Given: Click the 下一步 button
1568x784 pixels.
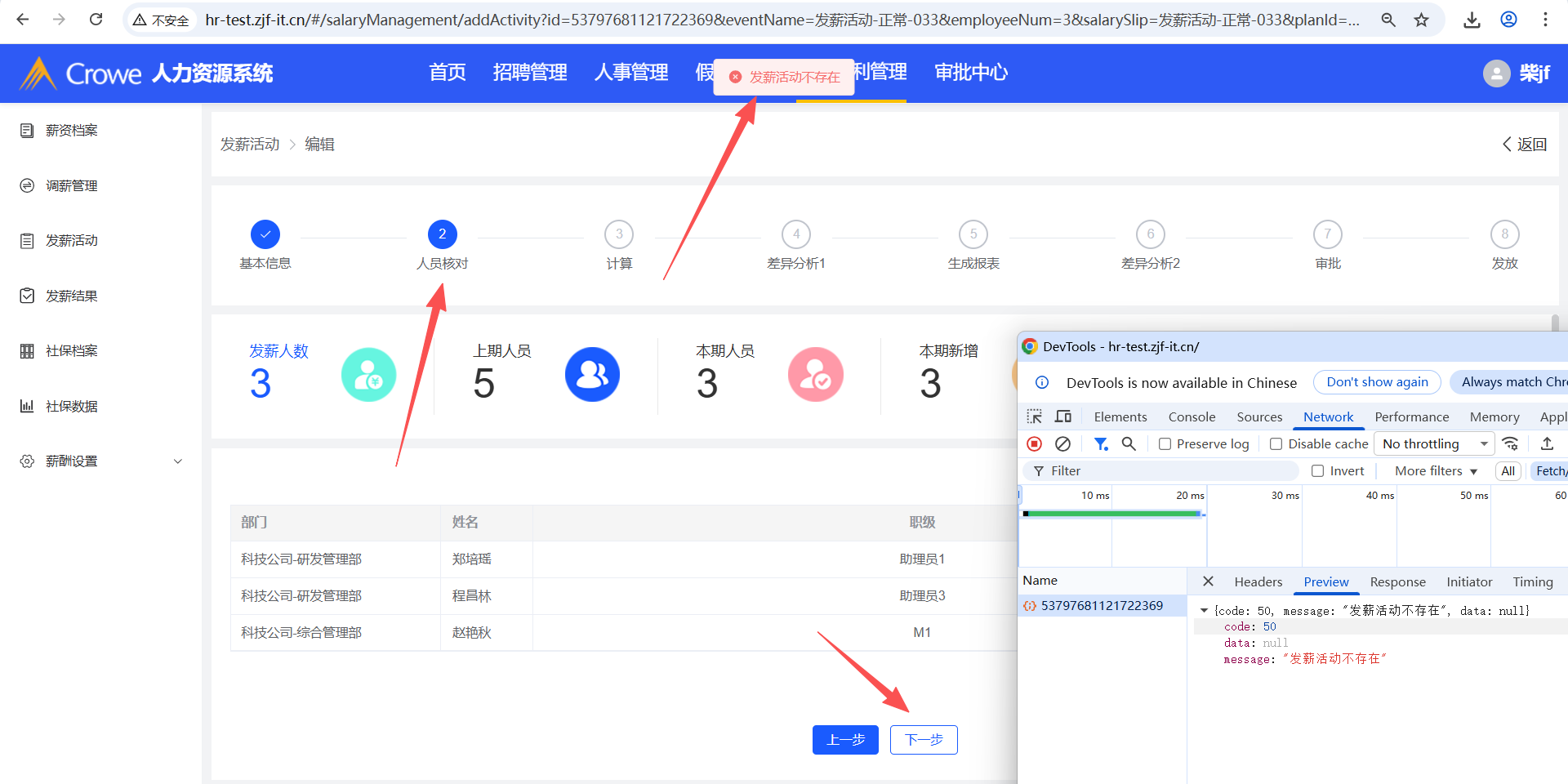Looking at the screenshot, I should pyautogui.click(x=924, y=740).
